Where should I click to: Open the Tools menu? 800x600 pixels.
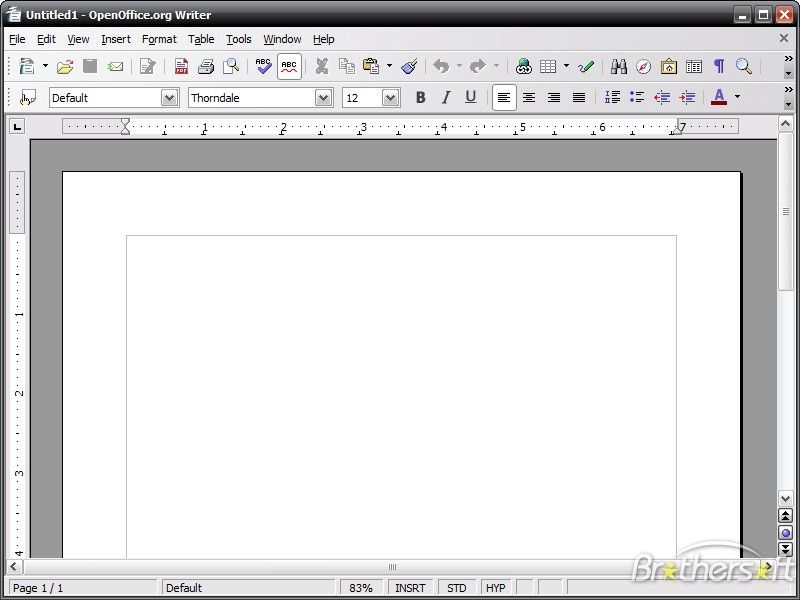(239, 39)
